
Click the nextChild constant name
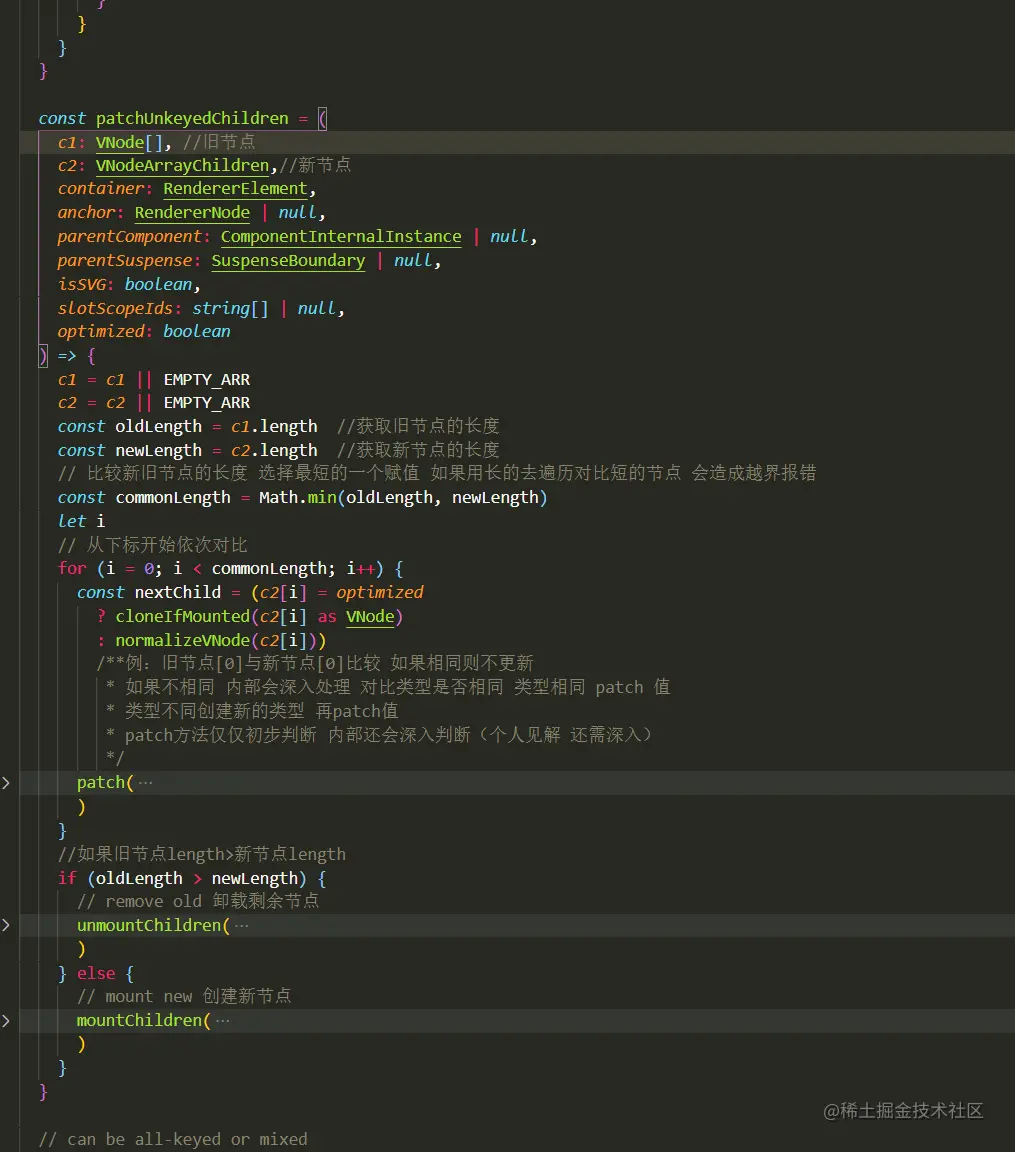coord(177,592)
